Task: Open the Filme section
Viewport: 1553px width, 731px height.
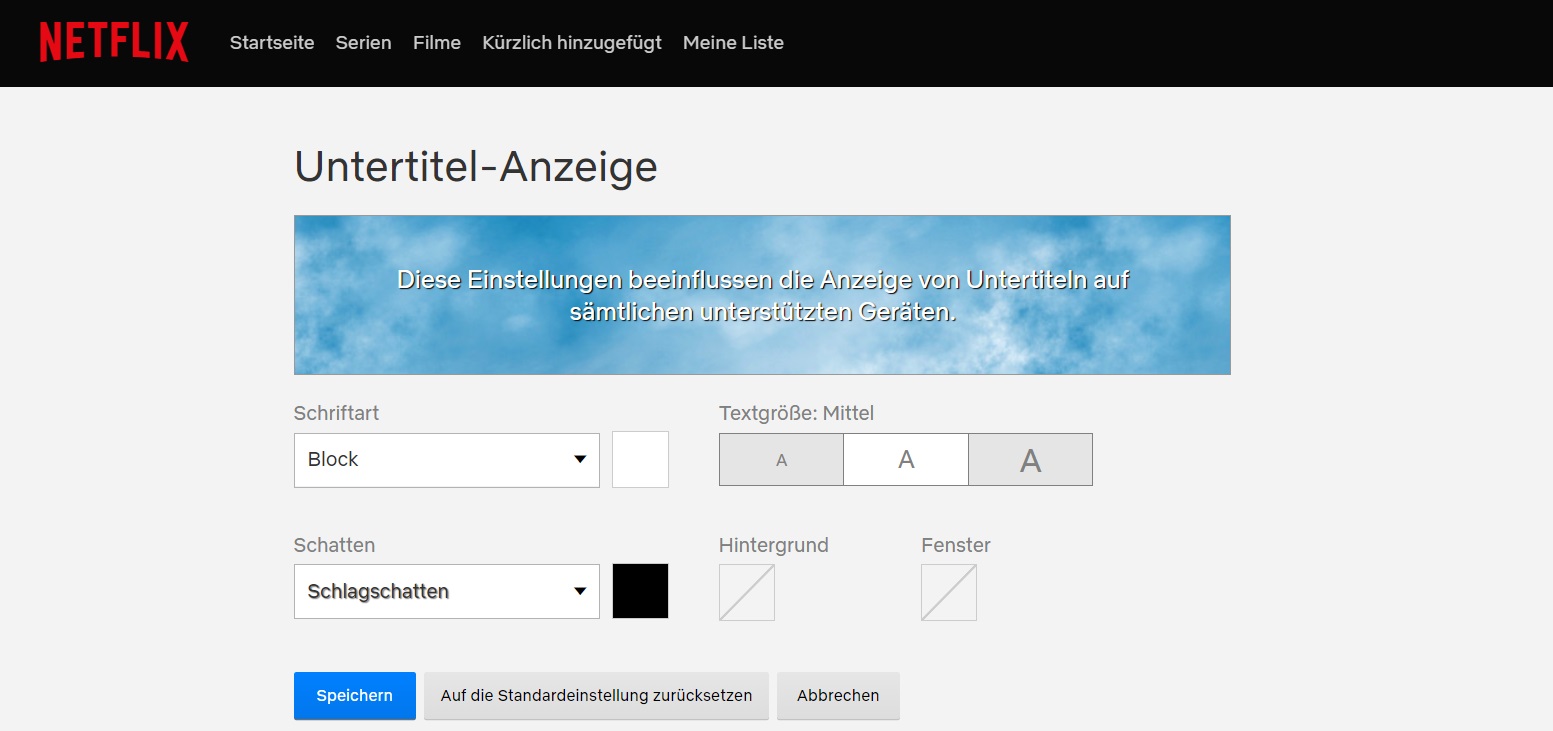Action: tap(437, 43)
